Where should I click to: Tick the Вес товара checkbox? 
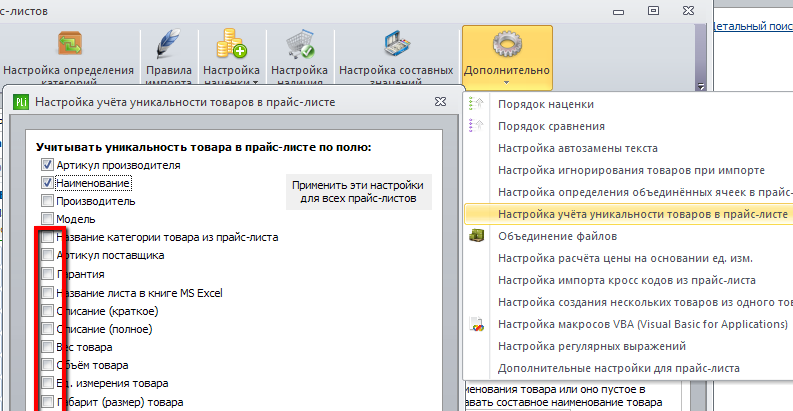tap(47, 347)
